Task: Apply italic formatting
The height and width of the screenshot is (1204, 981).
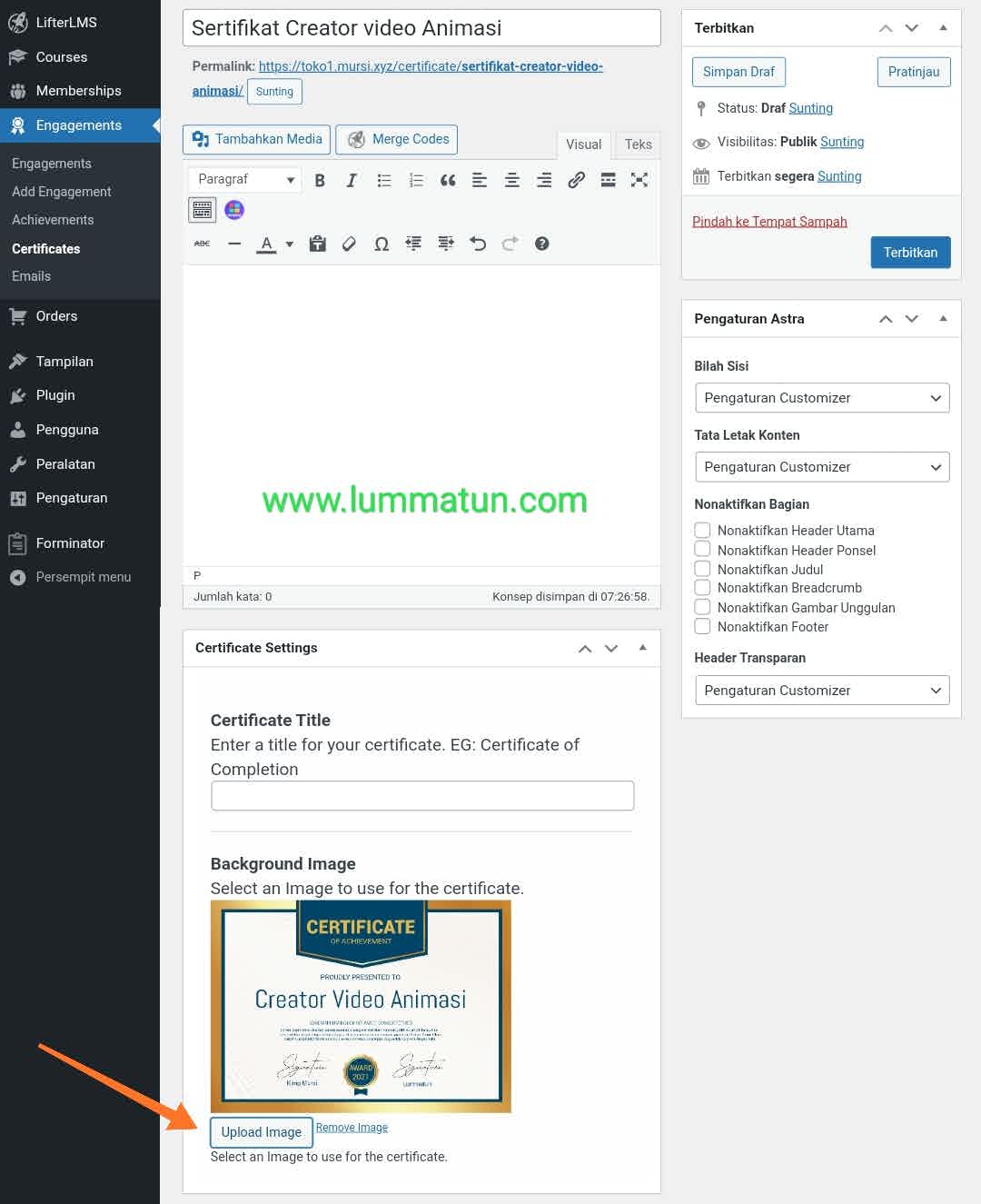Action: 352,180
